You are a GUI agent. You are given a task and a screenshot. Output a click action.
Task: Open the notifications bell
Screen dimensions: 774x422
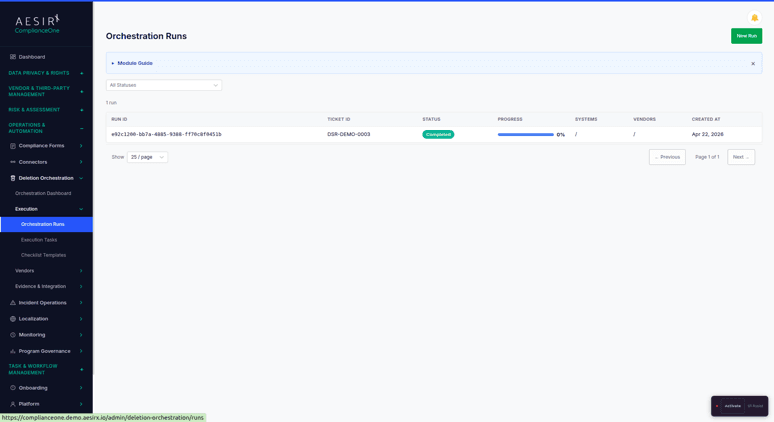point(754,18)
